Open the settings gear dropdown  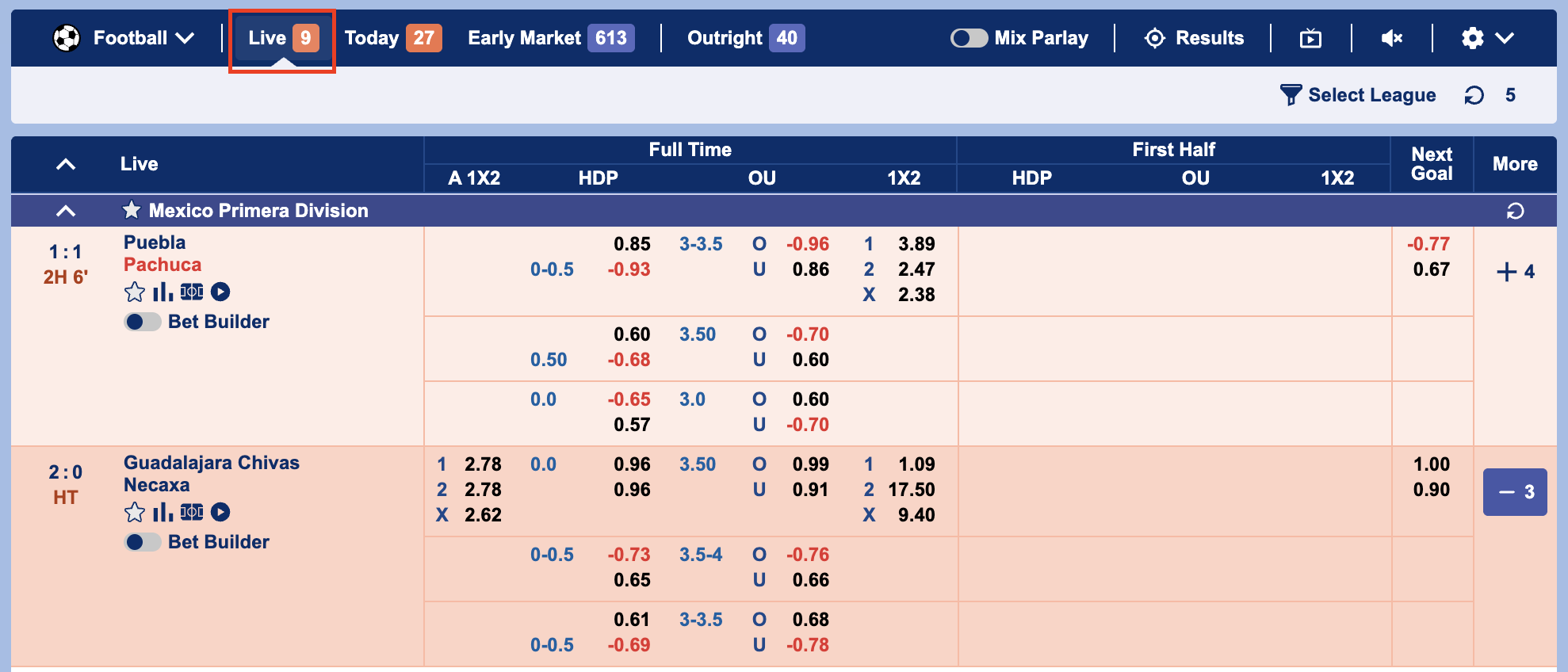tap(1487, 38)
